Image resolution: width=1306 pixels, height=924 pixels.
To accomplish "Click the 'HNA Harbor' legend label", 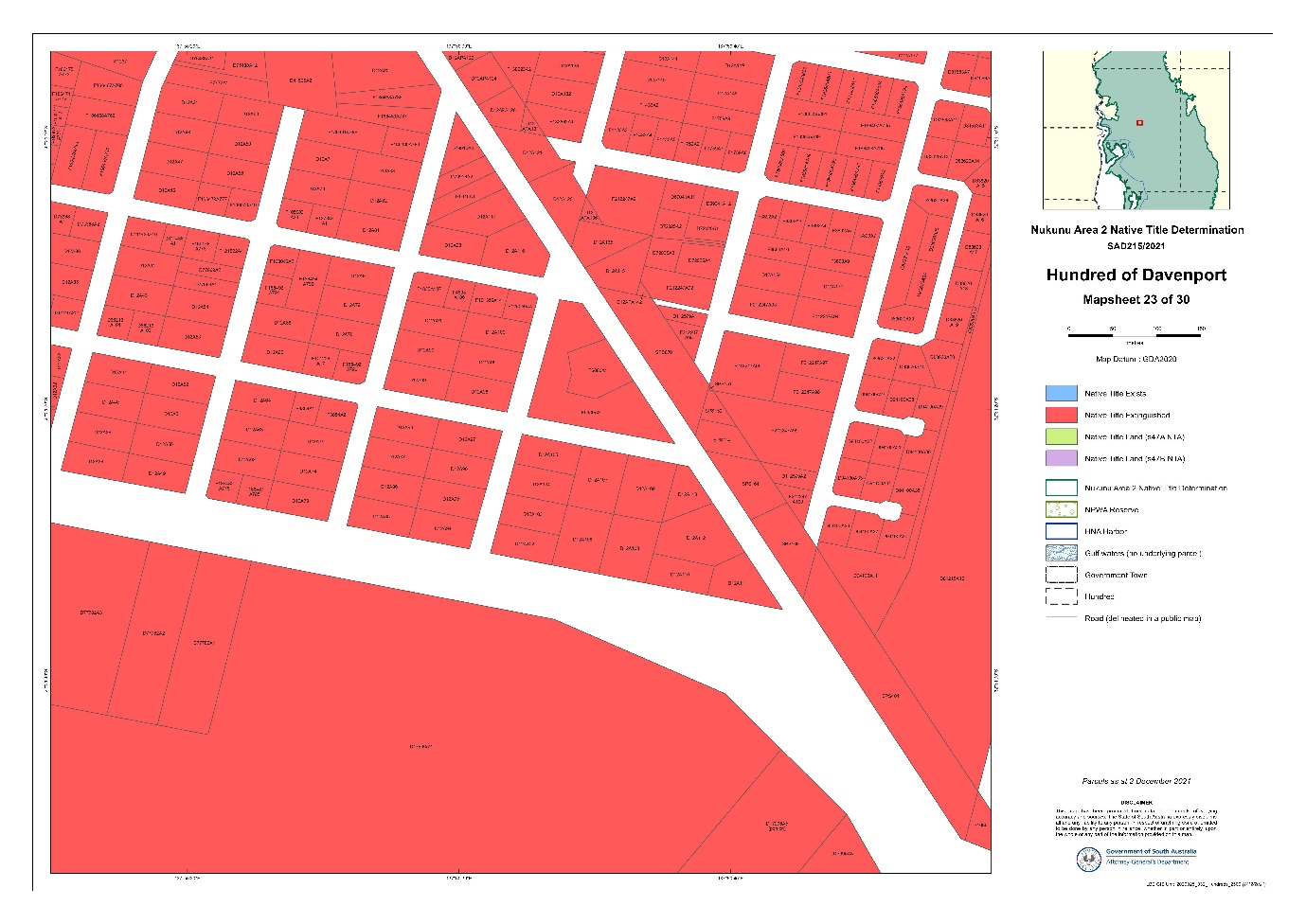I will click(x=1105, y=531).
